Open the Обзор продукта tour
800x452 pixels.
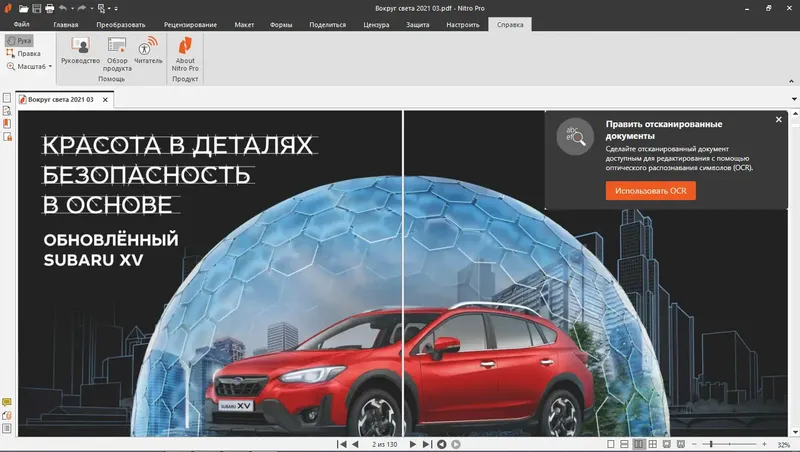pyautogui.click(x=117, y=54)
